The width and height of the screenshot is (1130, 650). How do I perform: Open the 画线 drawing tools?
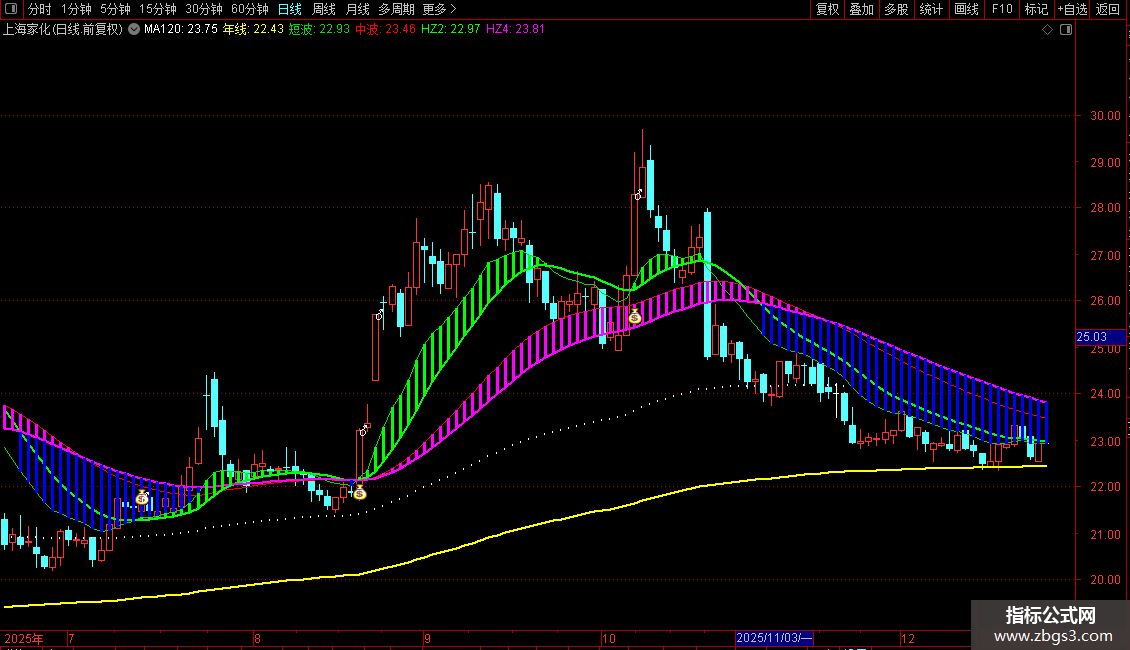pyautogui.click(x=966, y=9)
